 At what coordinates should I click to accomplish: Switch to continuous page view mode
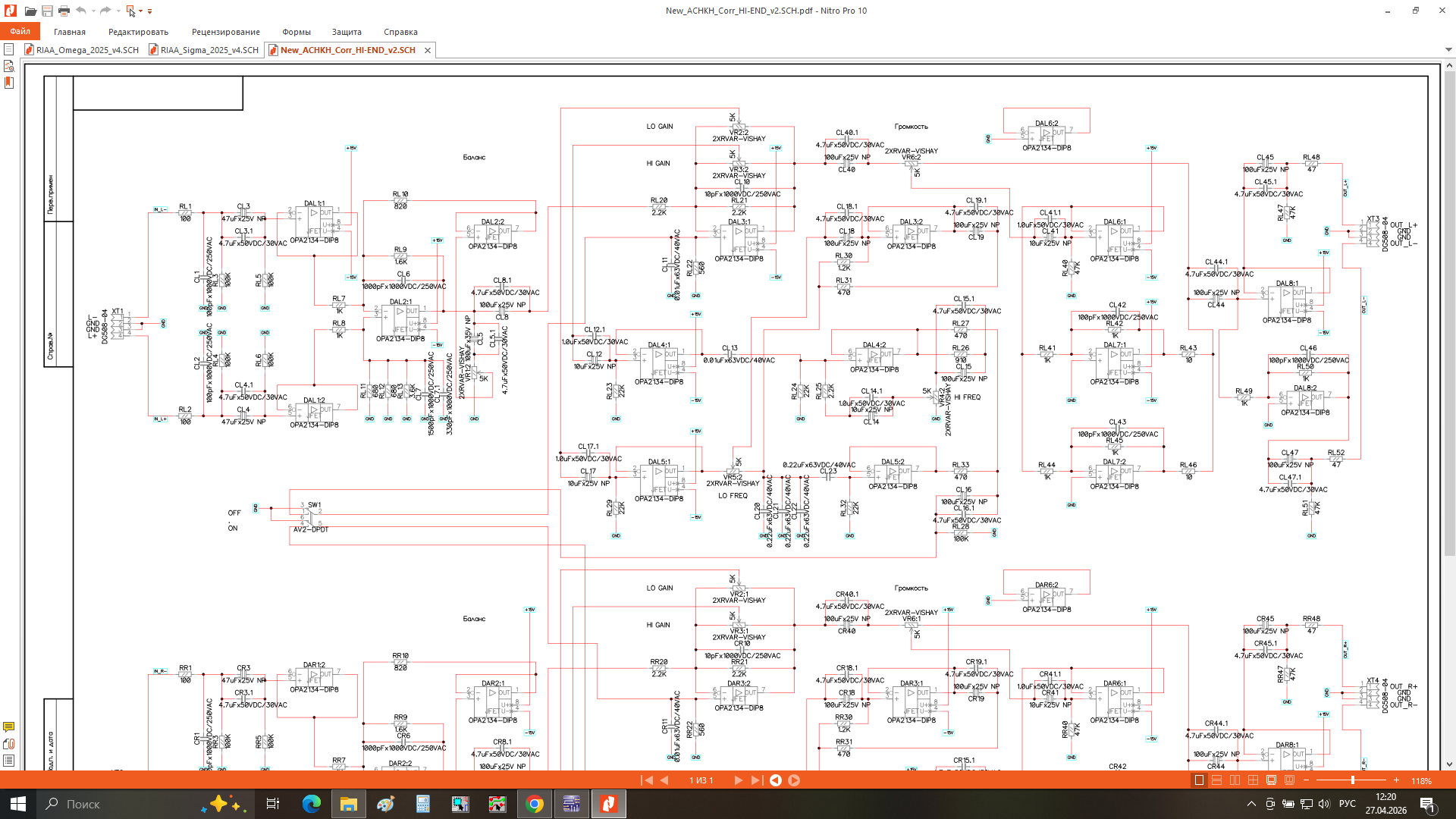click(1216, 780)
